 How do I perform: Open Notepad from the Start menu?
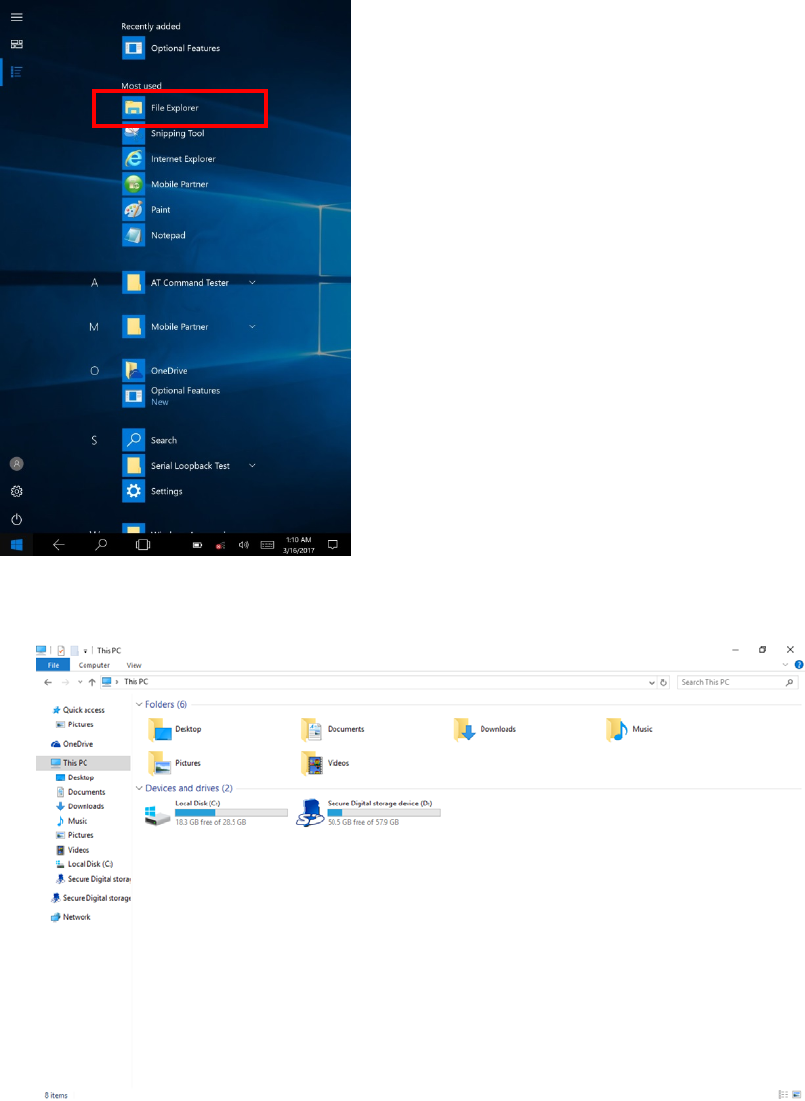point(154,235)
